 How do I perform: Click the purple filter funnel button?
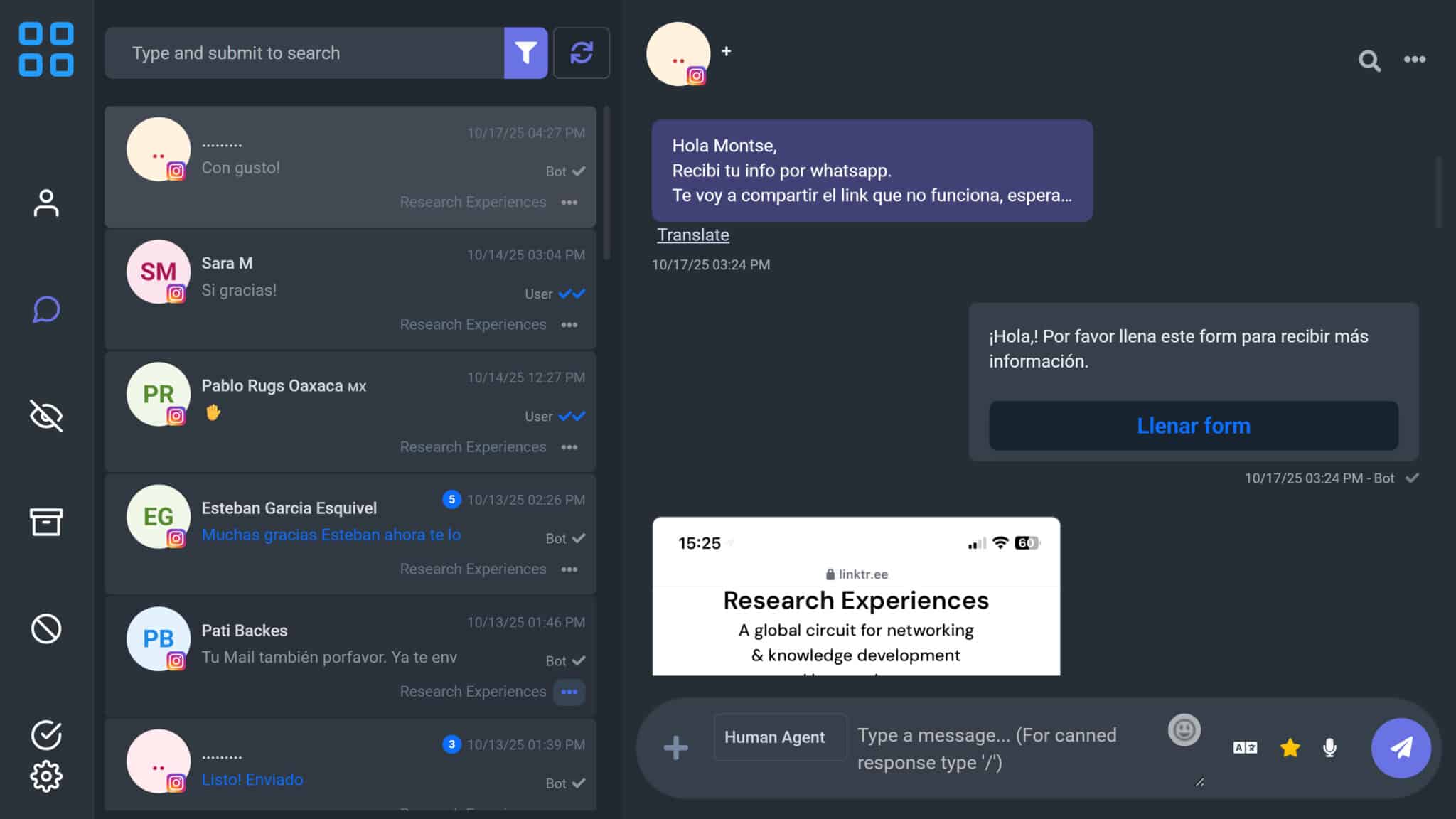pyautogui.click(x=525, y=53)
